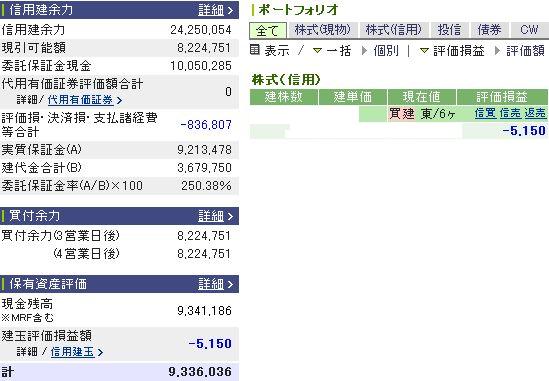Click the 東/6ヶ label
Image resolution: width=549 pixels, height=381 pixels.
pyautogui.click(x=438, y=113)
